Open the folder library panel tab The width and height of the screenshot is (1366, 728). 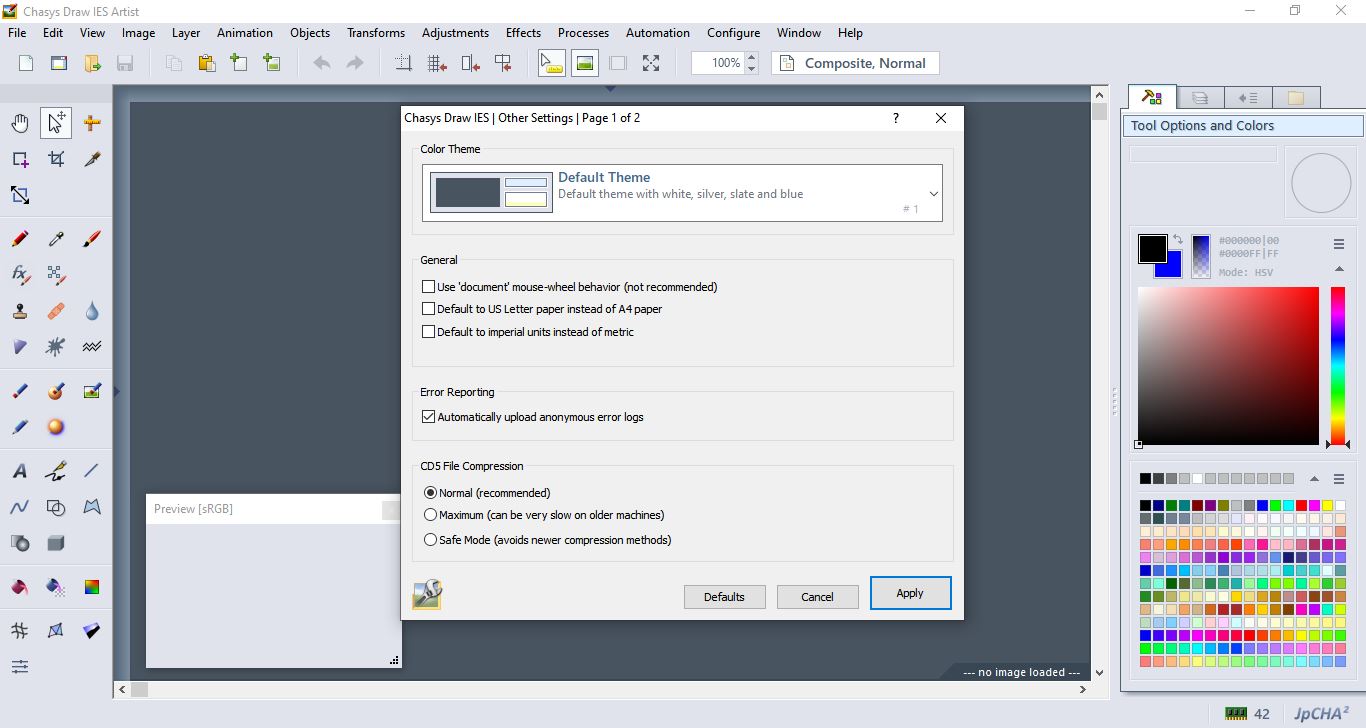(x=1296, y=98)
